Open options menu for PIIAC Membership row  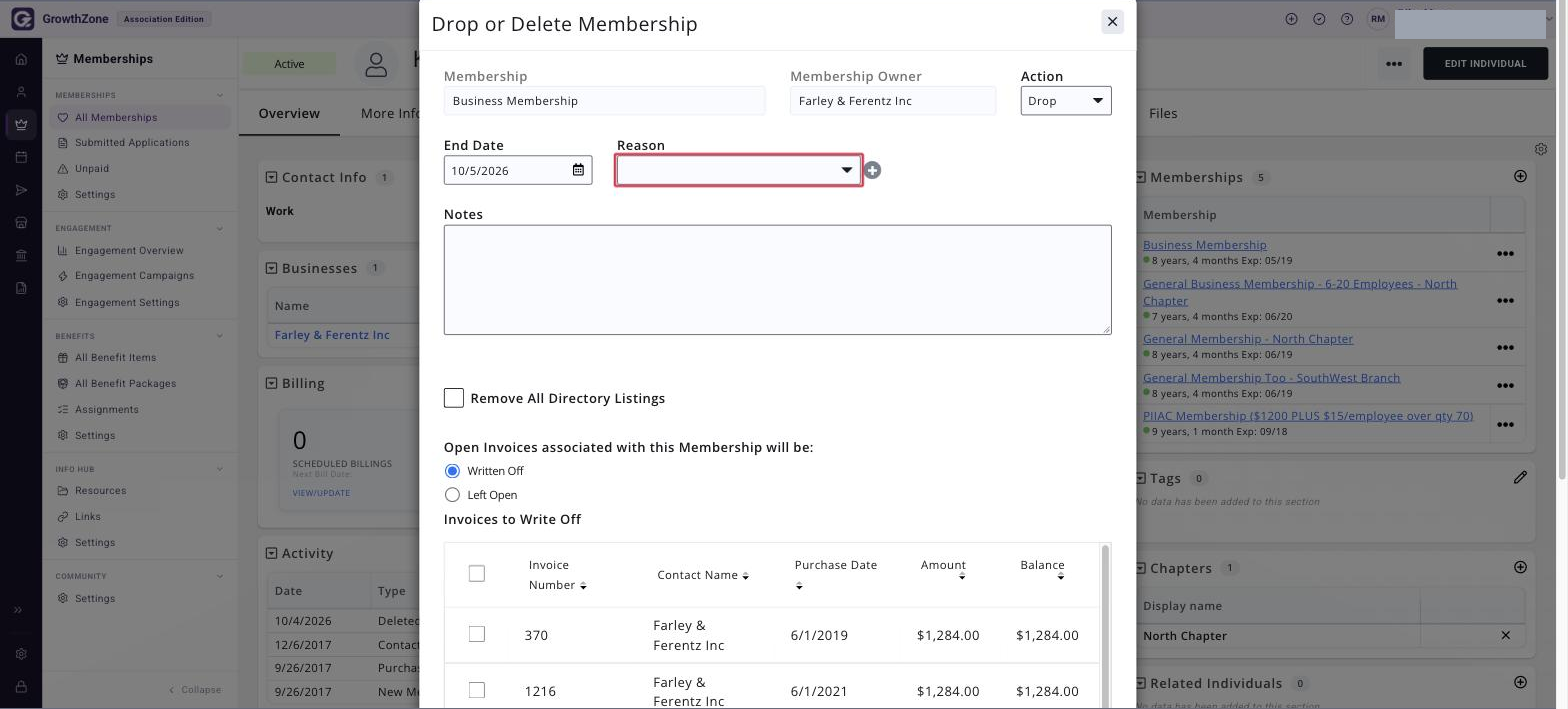pos(1505,425)
